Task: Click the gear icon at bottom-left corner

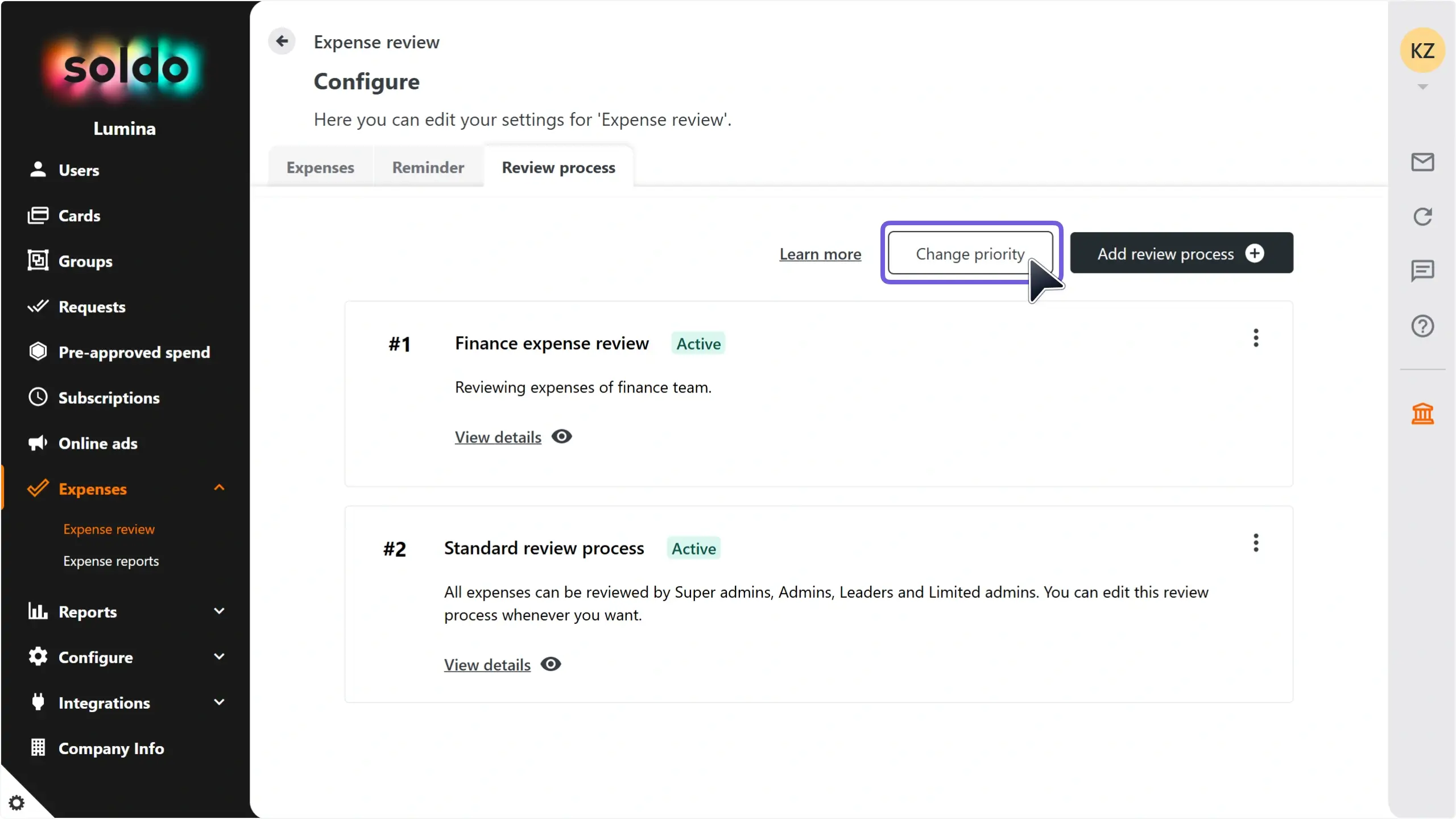Action: (16, 803)
